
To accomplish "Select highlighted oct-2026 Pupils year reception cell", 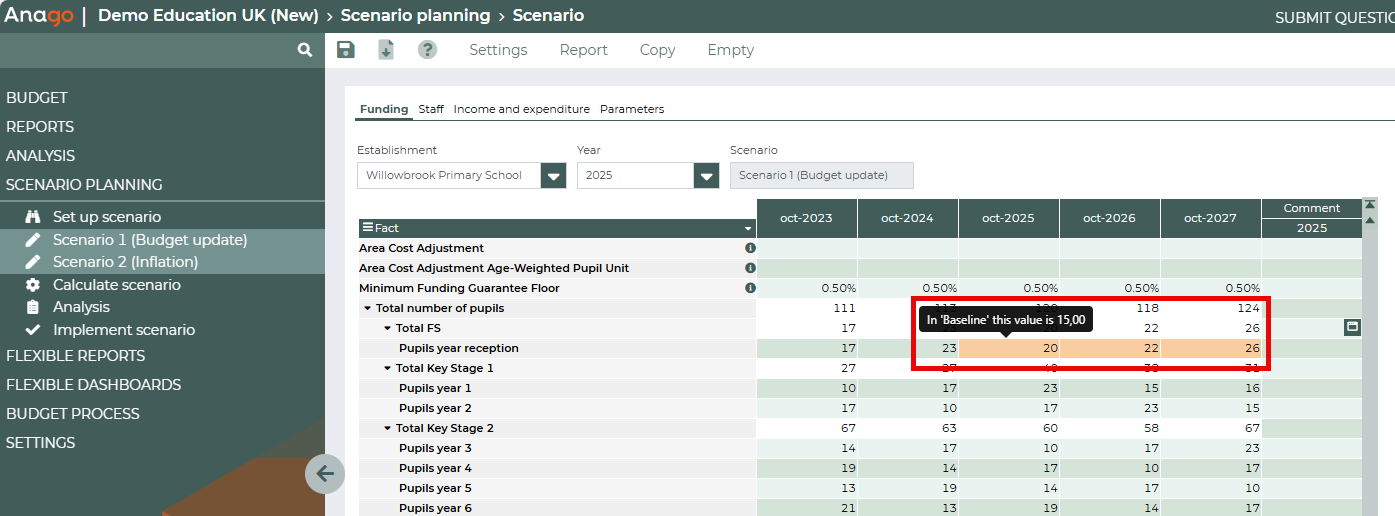I will (x=1110, y=348).
